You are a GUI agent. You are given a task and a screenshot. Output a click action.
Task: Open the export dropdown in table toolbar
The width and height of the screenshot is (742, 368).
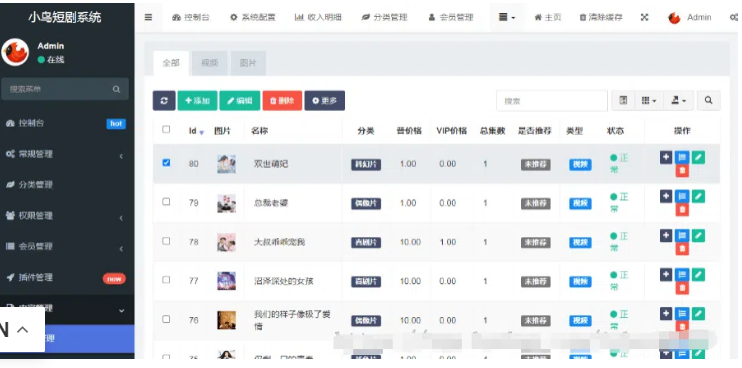click(x=679, y=101)
